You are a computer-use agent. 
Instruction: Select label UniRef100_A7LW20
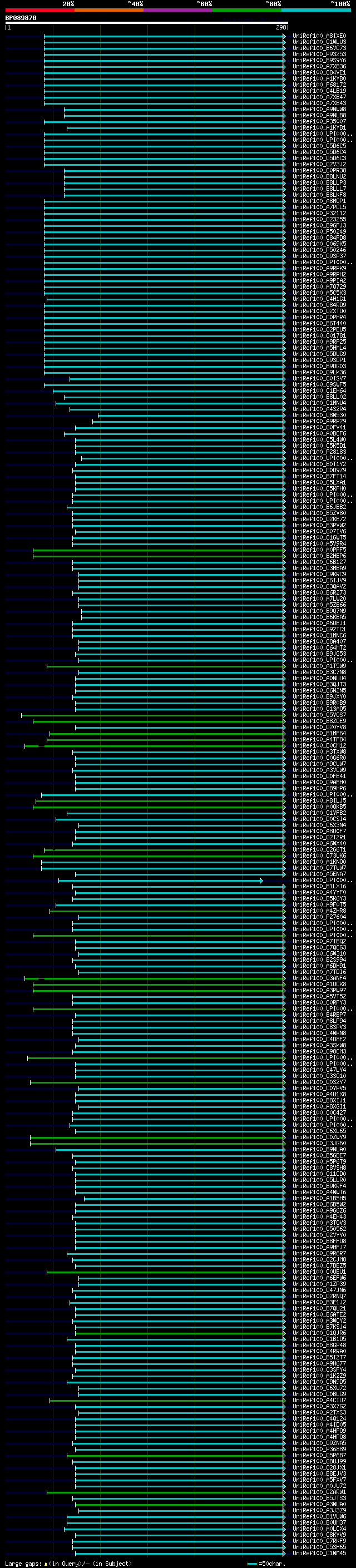319,598
